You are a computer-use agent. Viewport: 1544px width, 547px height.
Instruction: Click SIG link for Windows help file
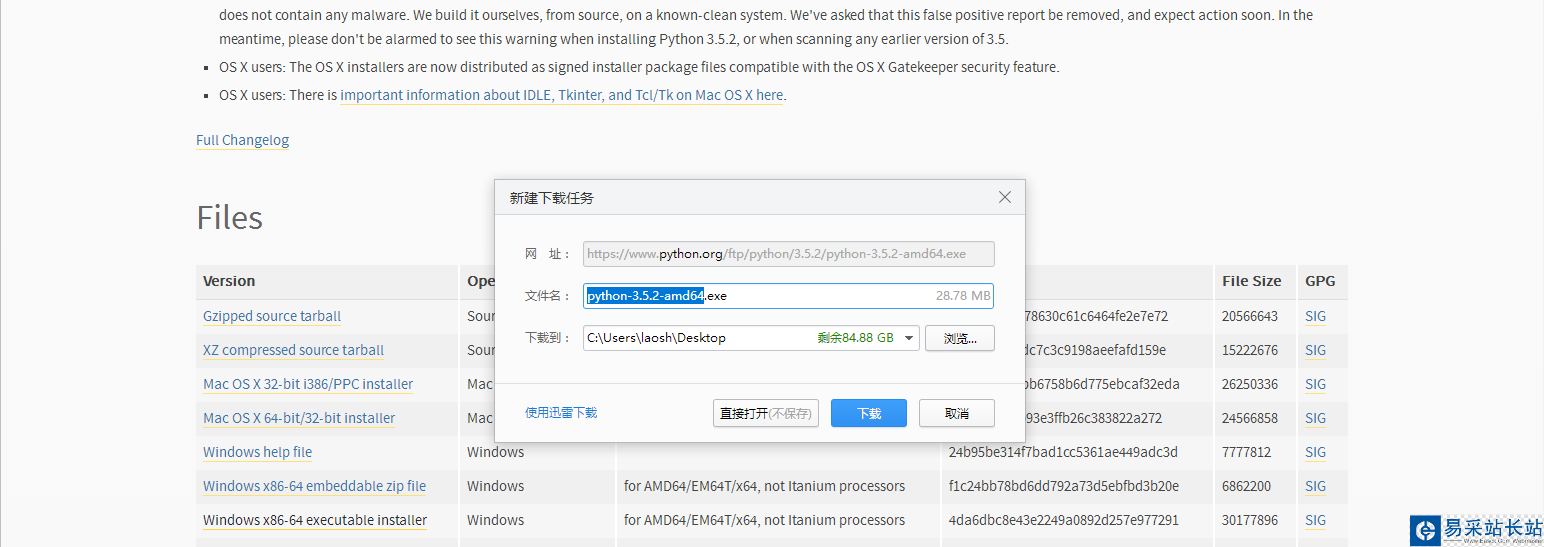click(1315, 452)
